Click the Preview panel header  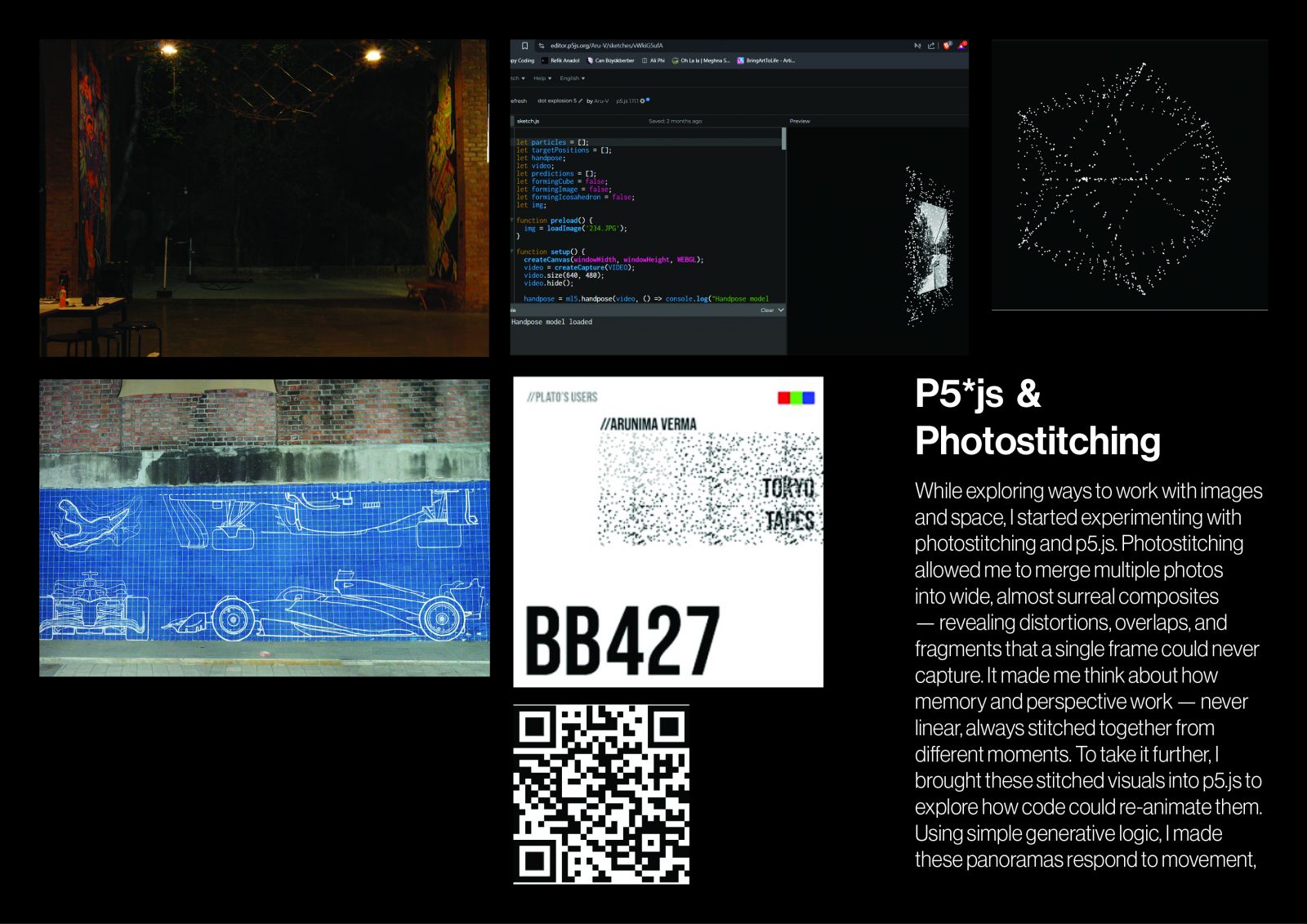[800, 121]
